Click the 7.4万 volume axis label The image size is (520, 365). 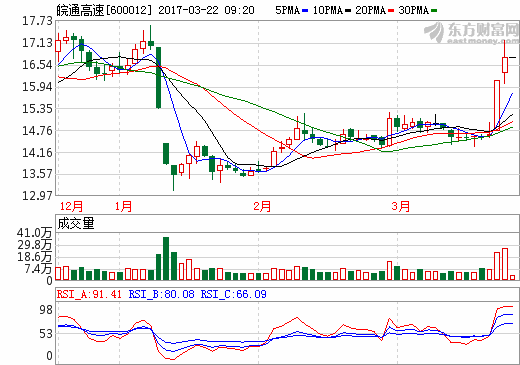(38, 269)
